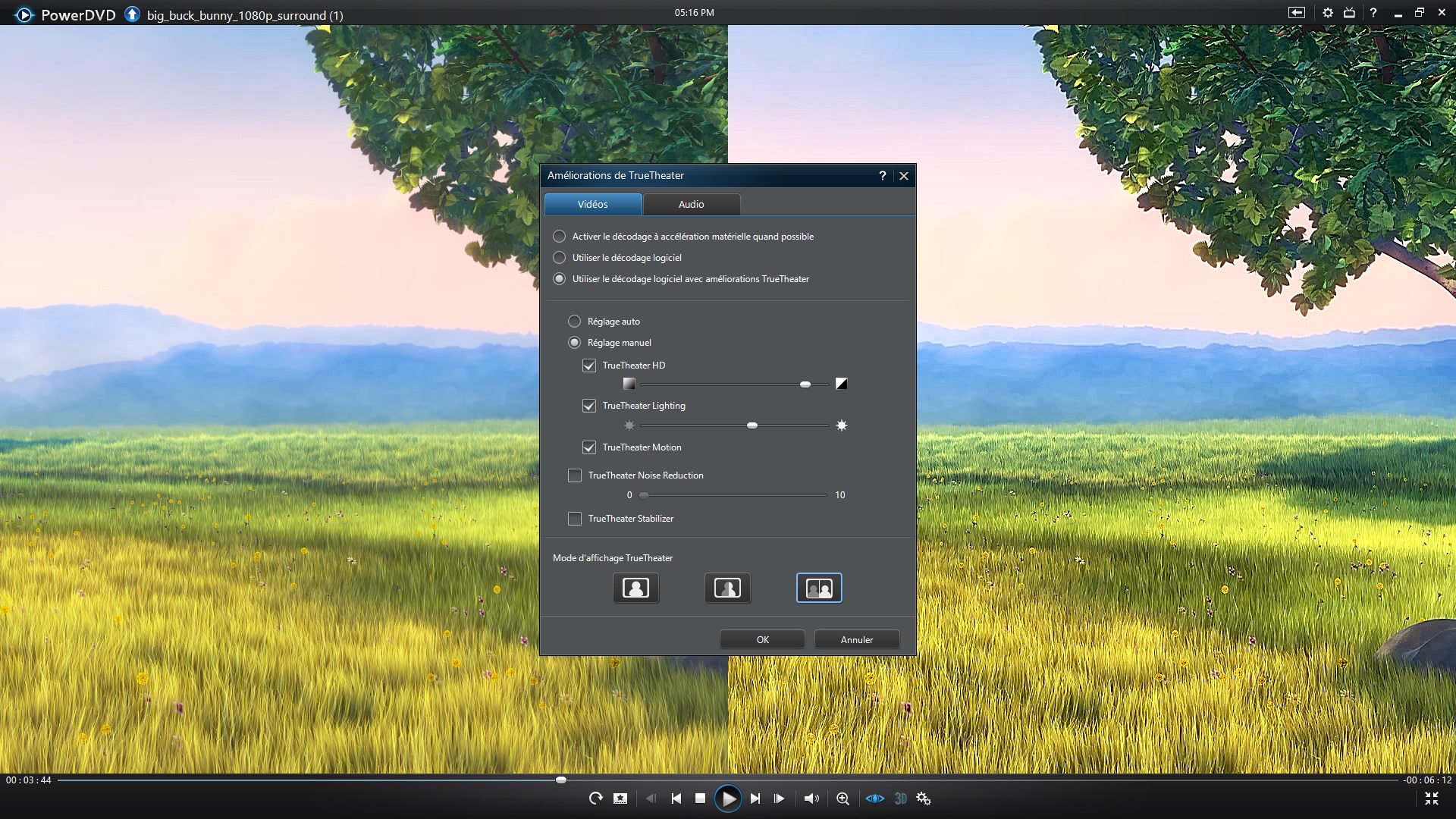Click the Annuler button
1456x819 pixels.
pos(857,639)
